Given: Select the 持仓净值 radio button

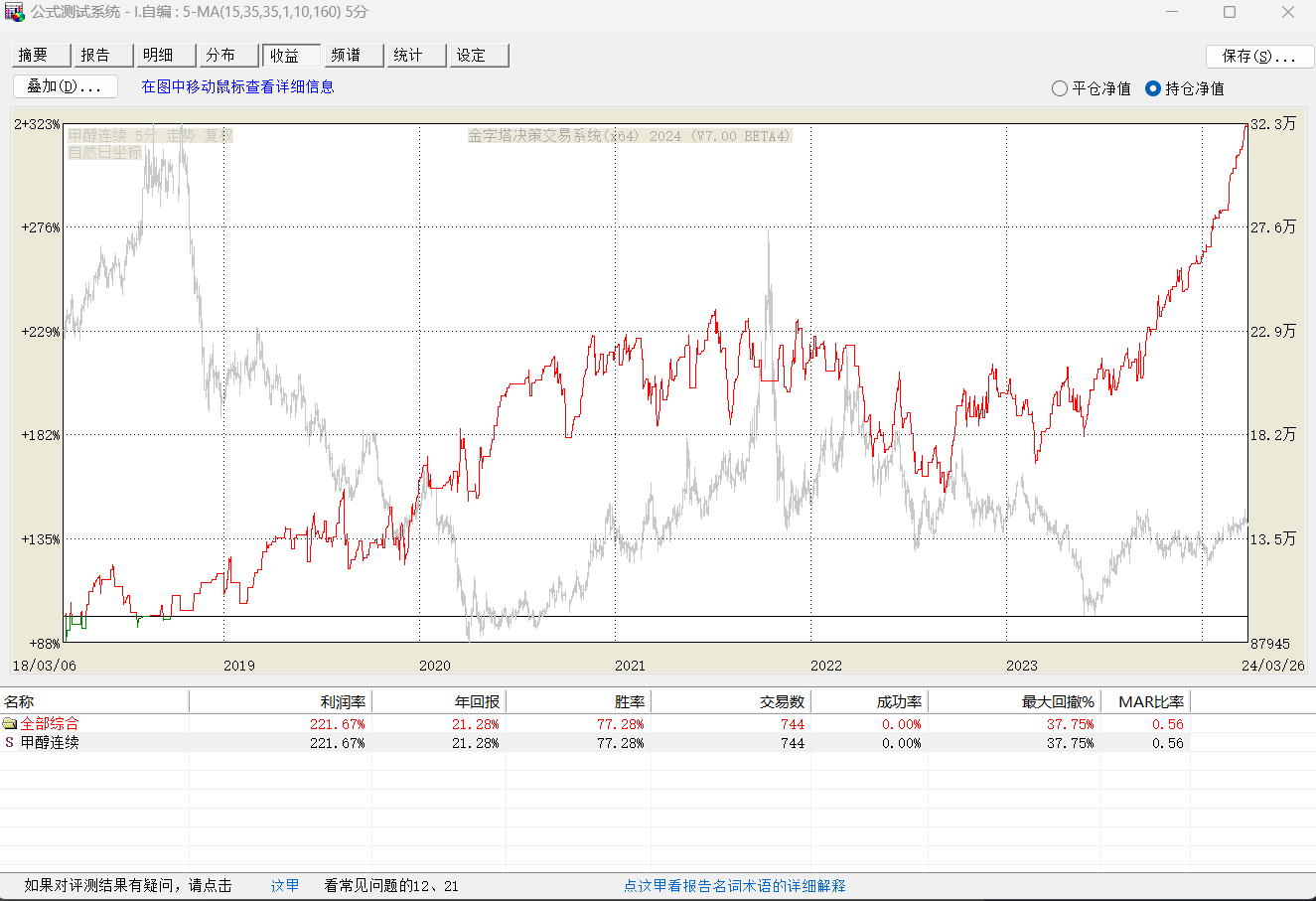Looking at the screenshot, I should (1153, 88).
